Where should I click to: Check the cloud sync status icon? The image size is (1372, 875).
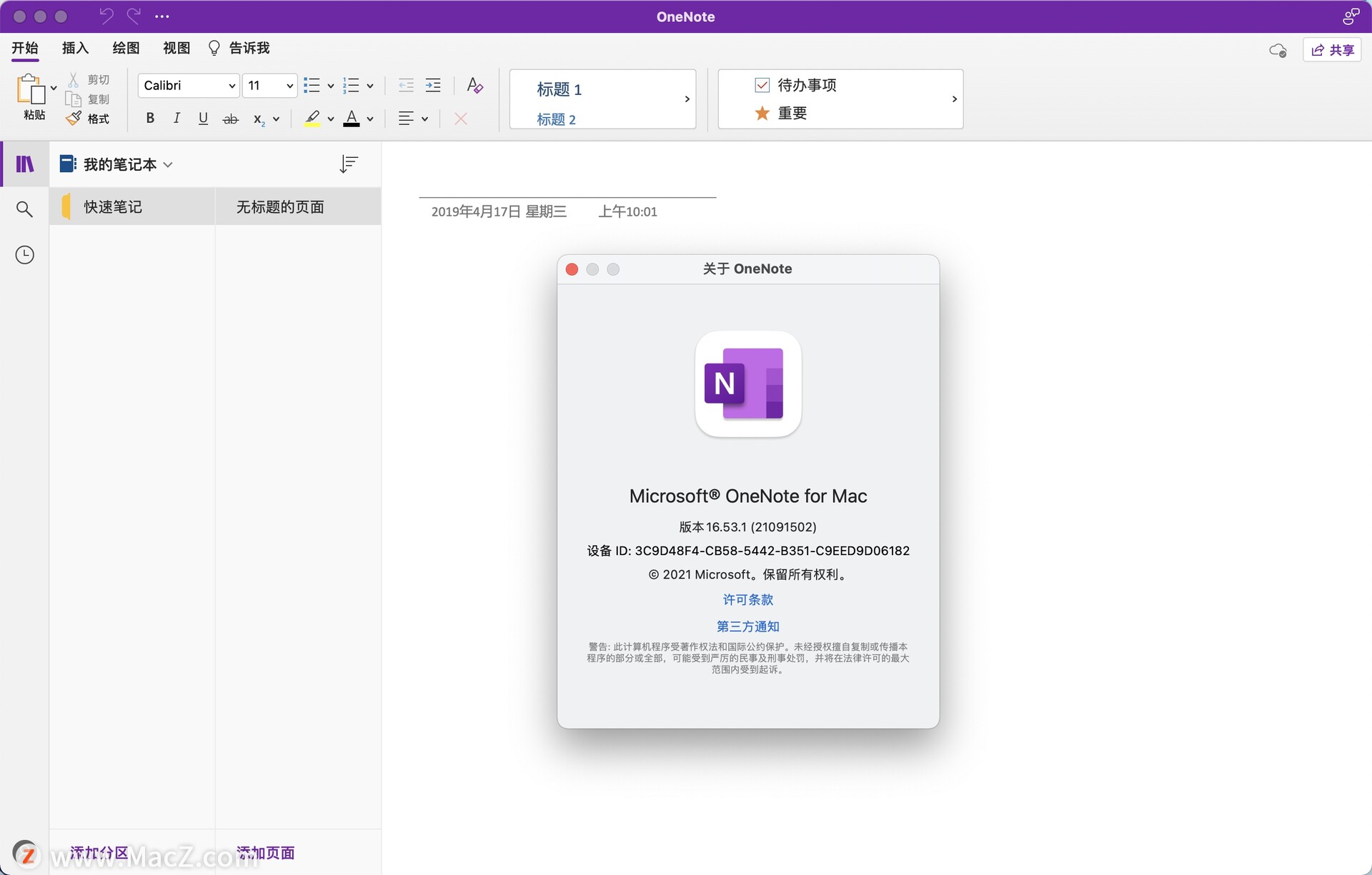coord(1278,50)
